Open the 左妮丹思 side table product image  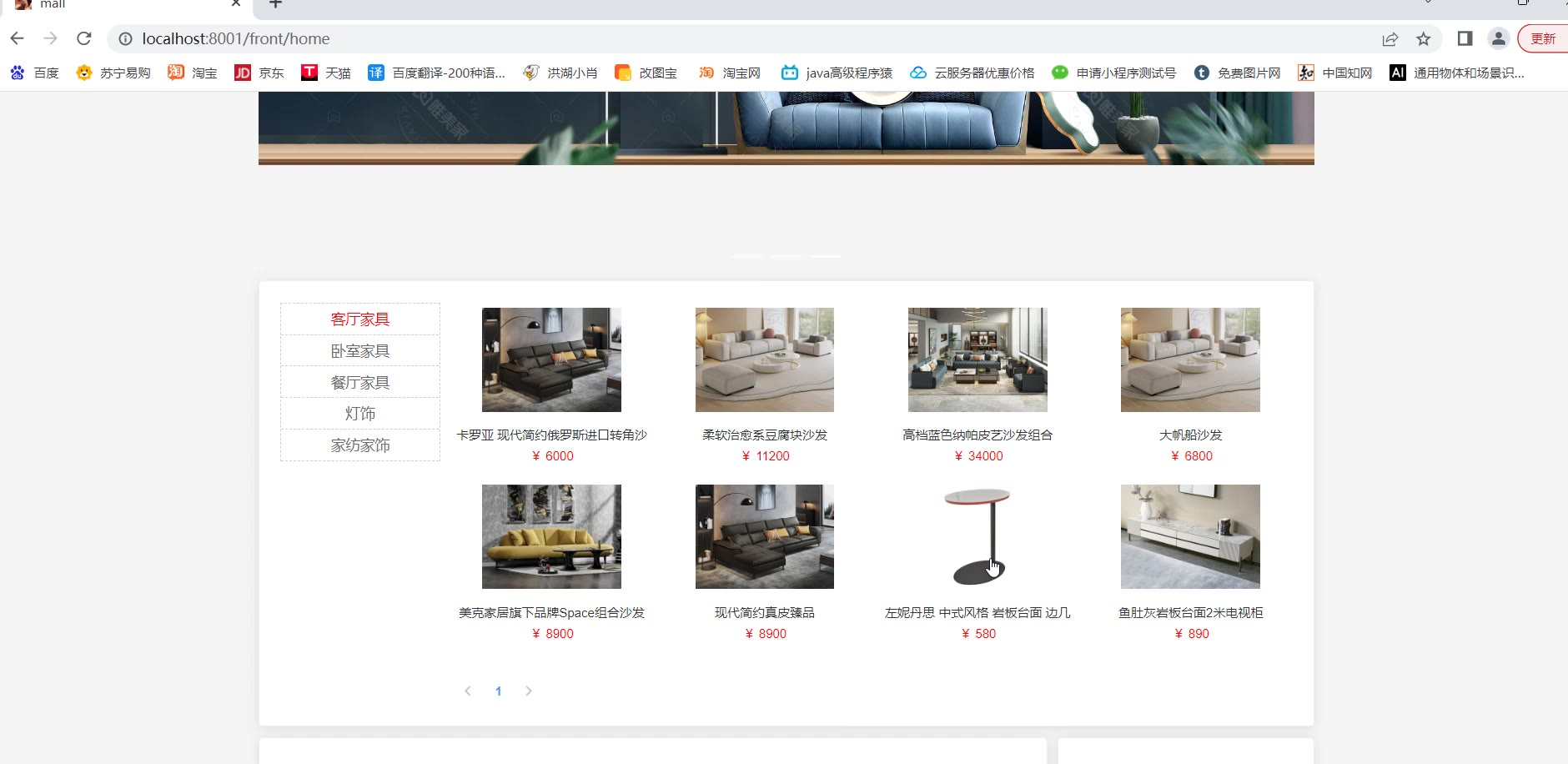coord(977,536)
